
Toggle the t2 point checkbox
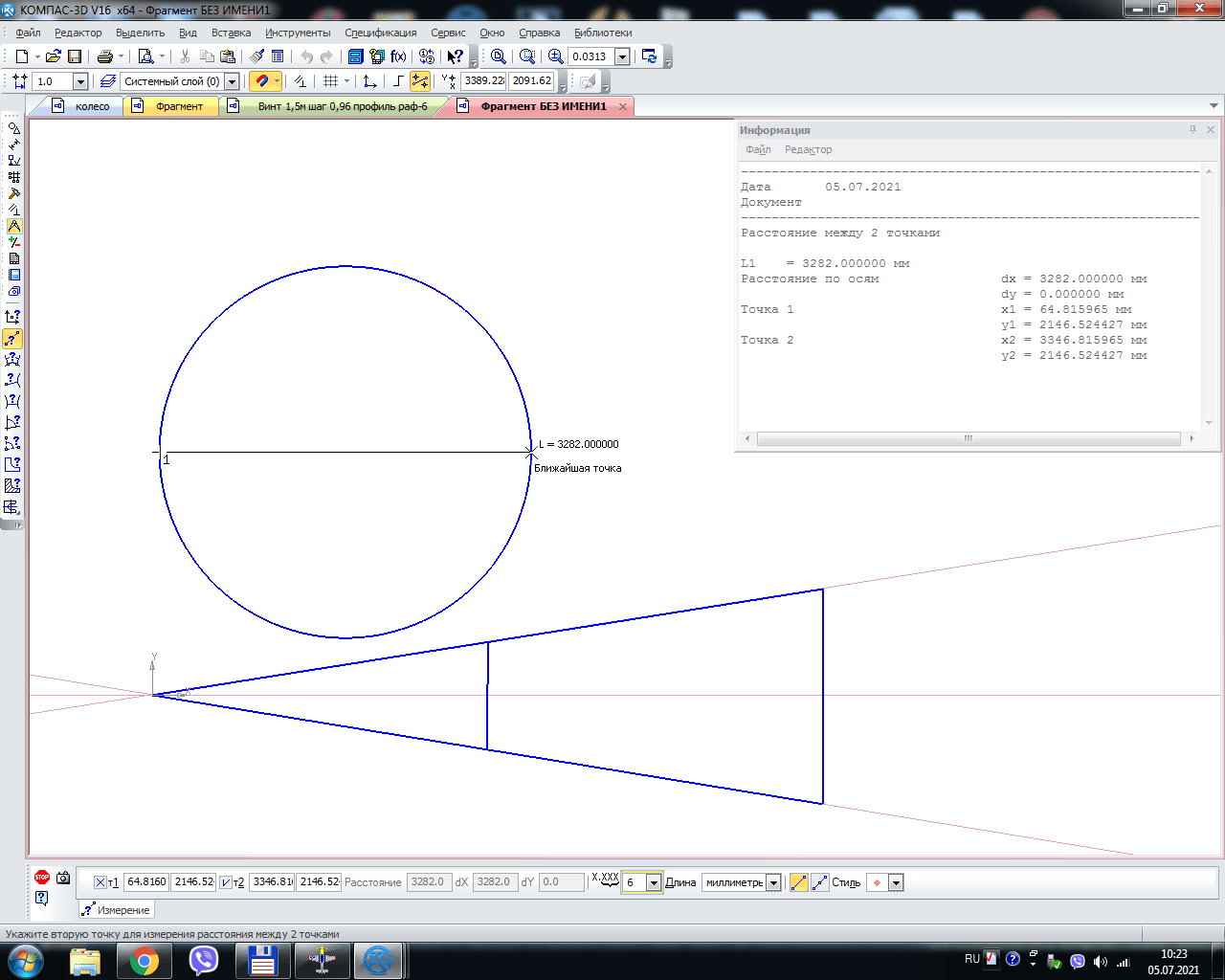coord(226,882)
